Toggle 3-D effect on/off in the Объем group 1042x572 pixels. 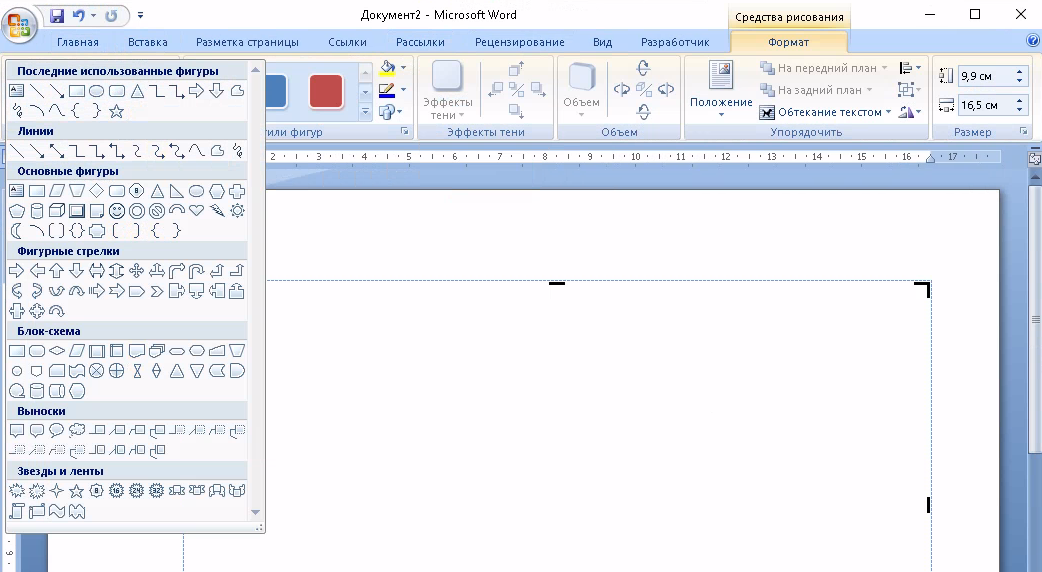pyautogui.click(x=643, y=89)
